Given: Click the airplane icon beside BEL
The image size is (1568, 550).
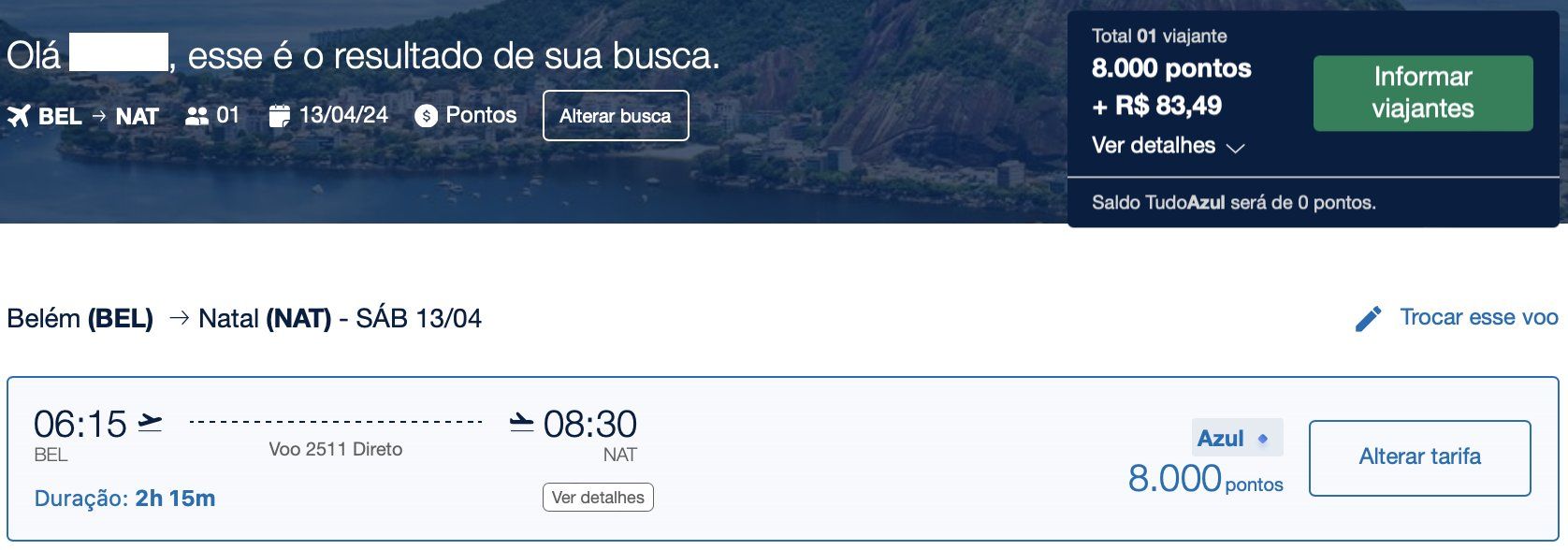Looking at the screenshot, I should (x=19, y=116).
